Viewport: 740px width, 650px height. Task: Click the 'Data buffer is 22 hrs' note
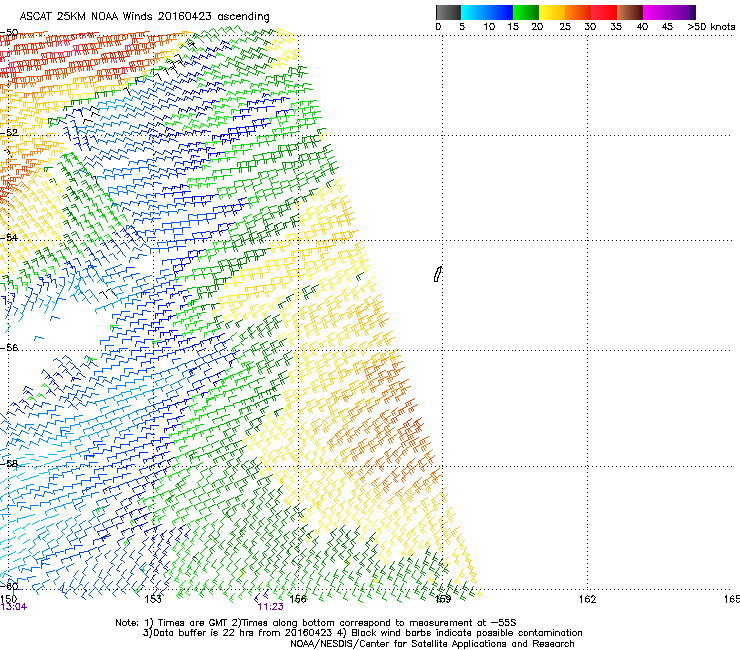click(x=362, y=633)
